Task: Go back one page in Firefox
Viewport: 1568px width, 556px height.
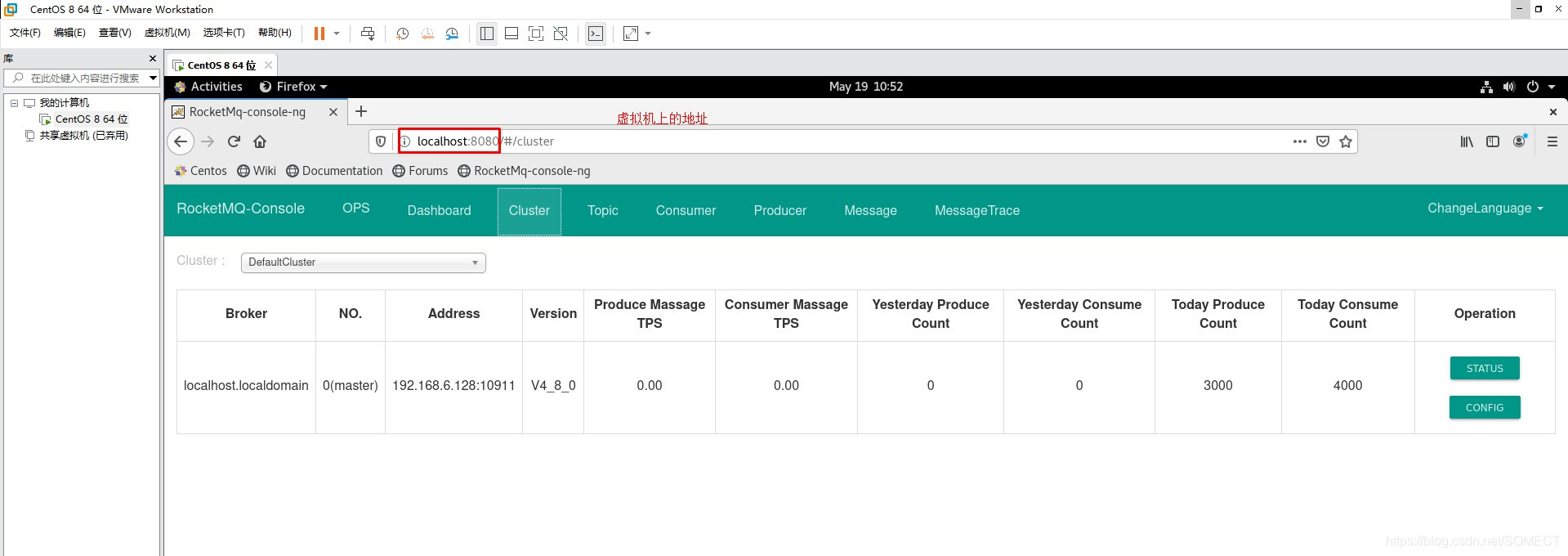Action: point(181,141)
